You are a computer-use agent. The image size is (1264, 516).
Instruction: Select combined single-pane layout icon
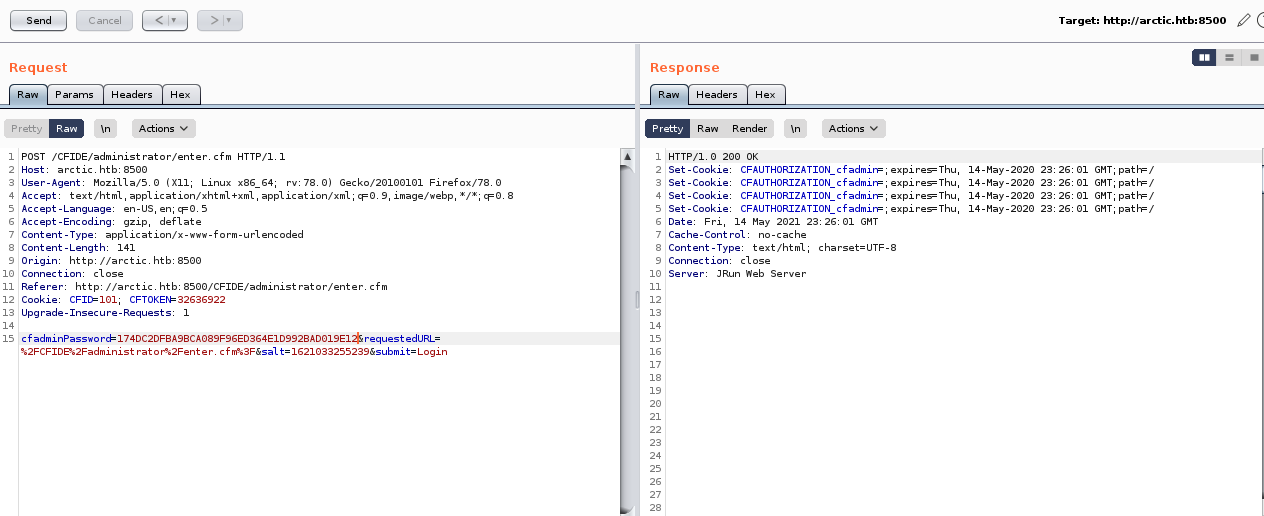(x=1253, y=57)
